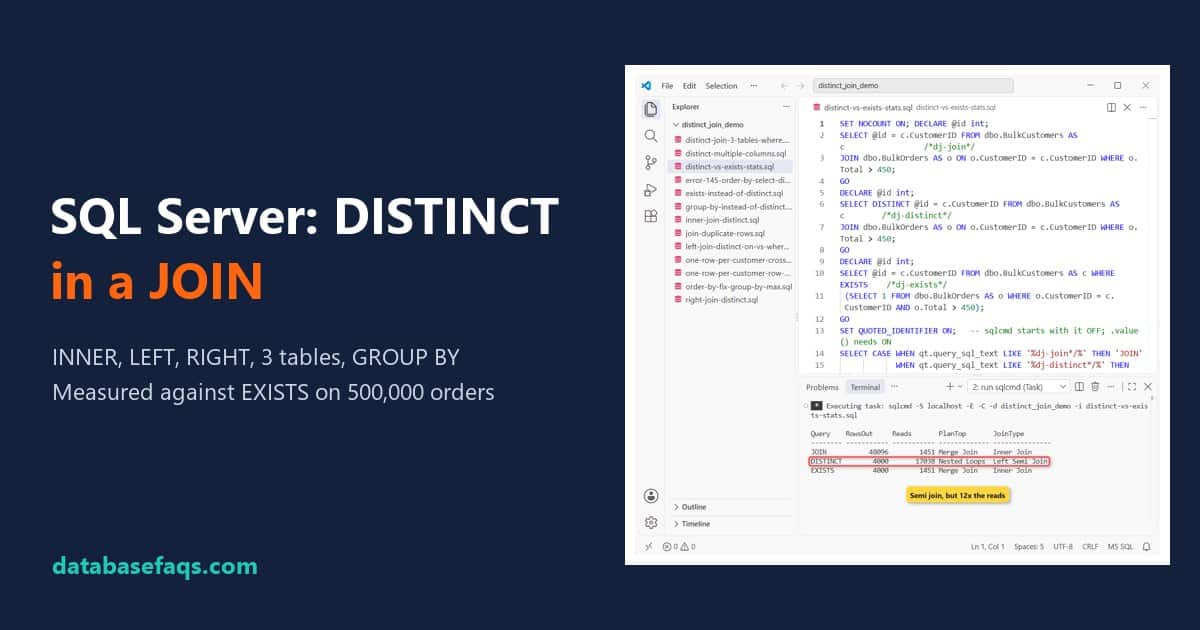This screenshot has width=1200, height=630.
Task: Click the VS Code logo icon
Action: tap(646, 86)
